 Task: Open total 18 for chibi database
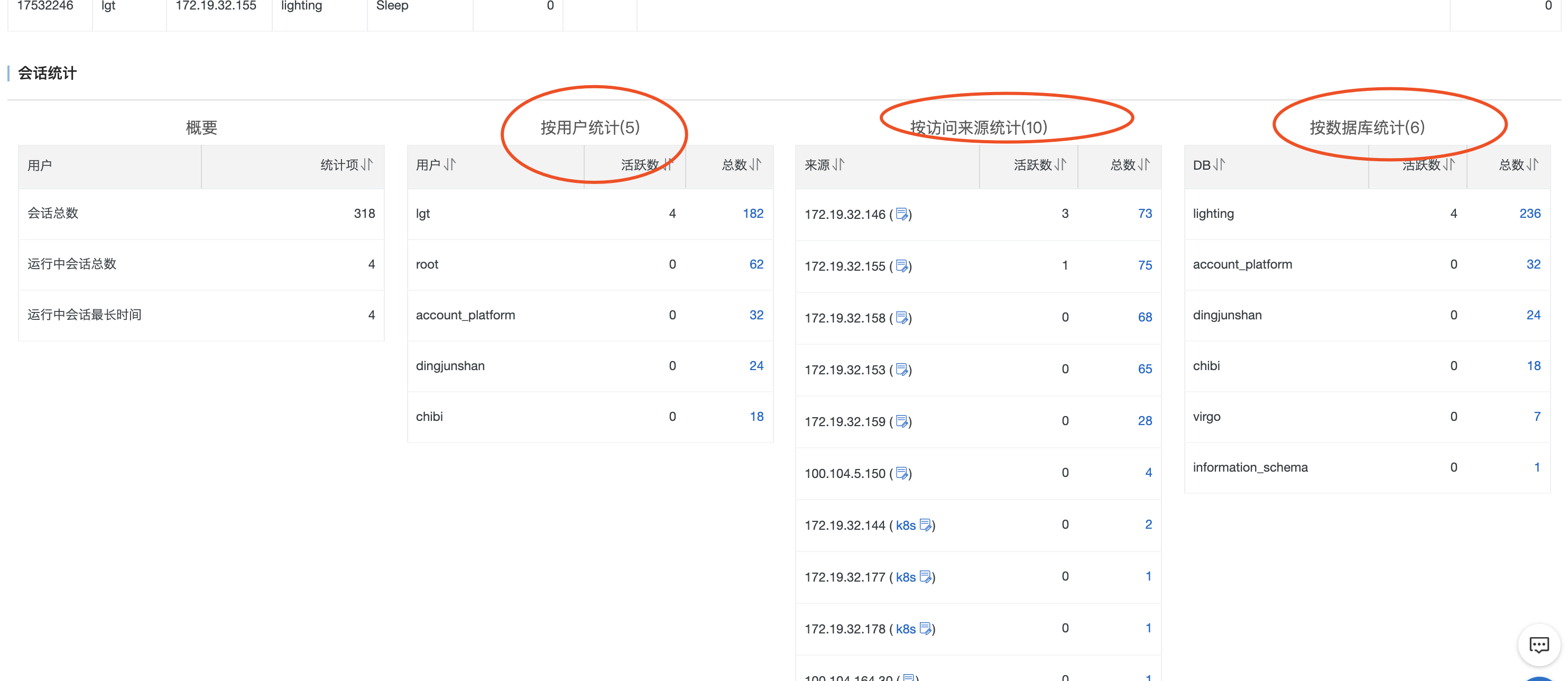click(x=1533, y=366)
